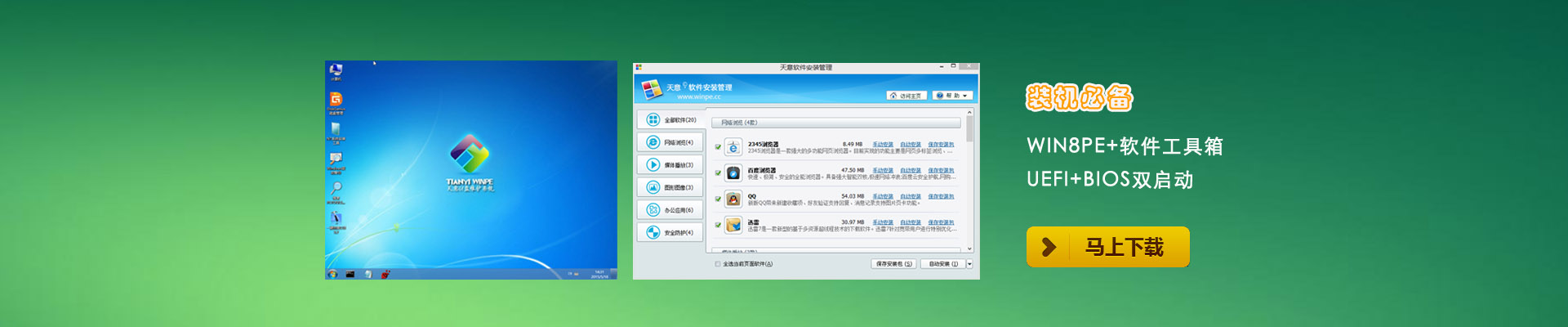The image size is (1568, 327).
Task: Click the WinPE taskbar clock
Action: 599,275
